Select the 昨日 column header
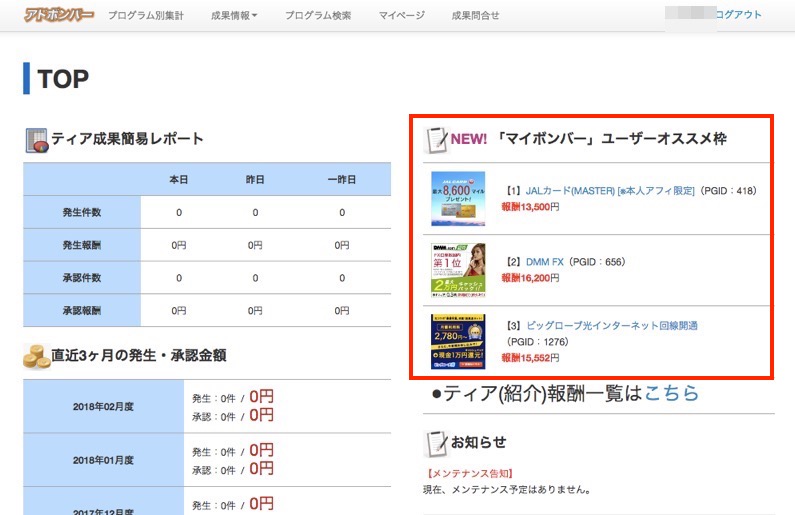The height and width of the screenshot is (515, 795). pyautogui.click(x=255, y=179)
